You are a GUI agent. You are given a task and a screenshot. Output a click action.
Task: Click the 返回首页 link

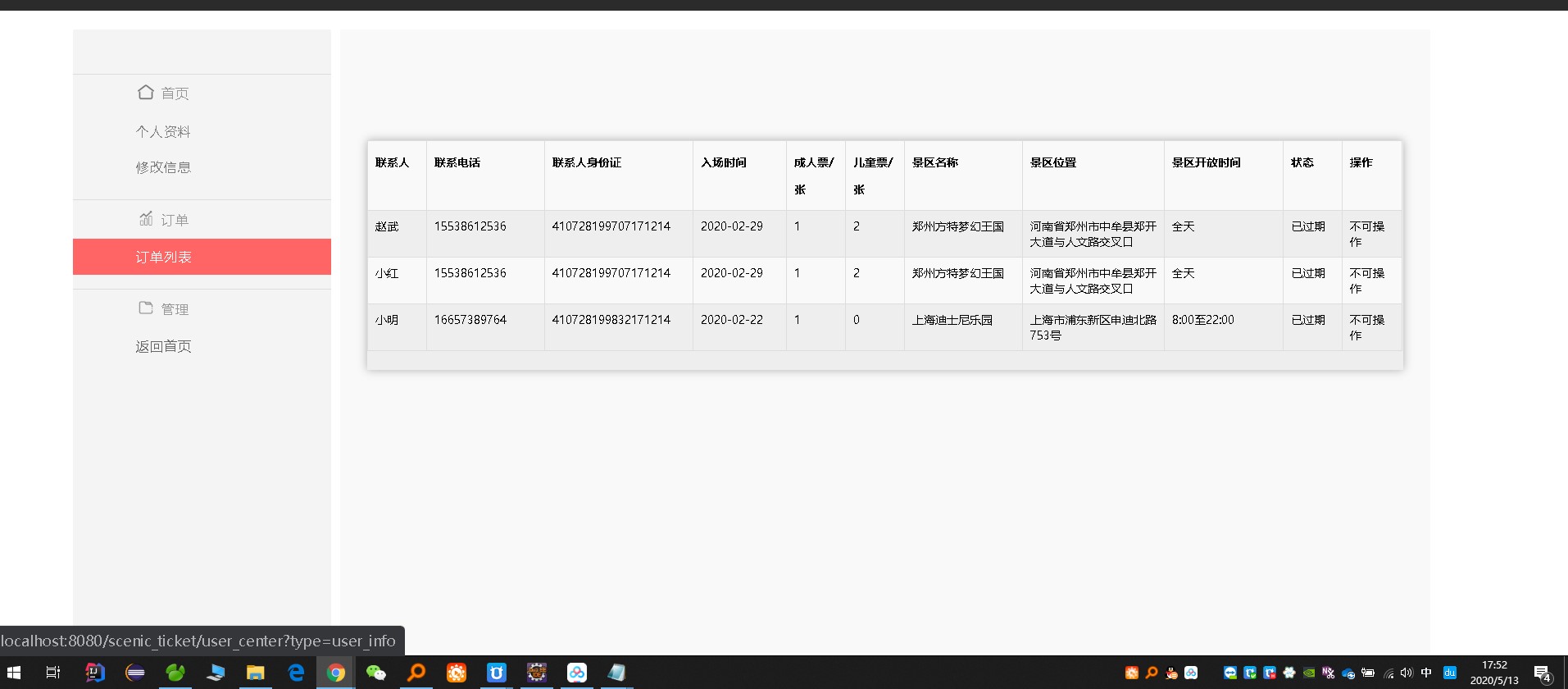tap(163, 346)
